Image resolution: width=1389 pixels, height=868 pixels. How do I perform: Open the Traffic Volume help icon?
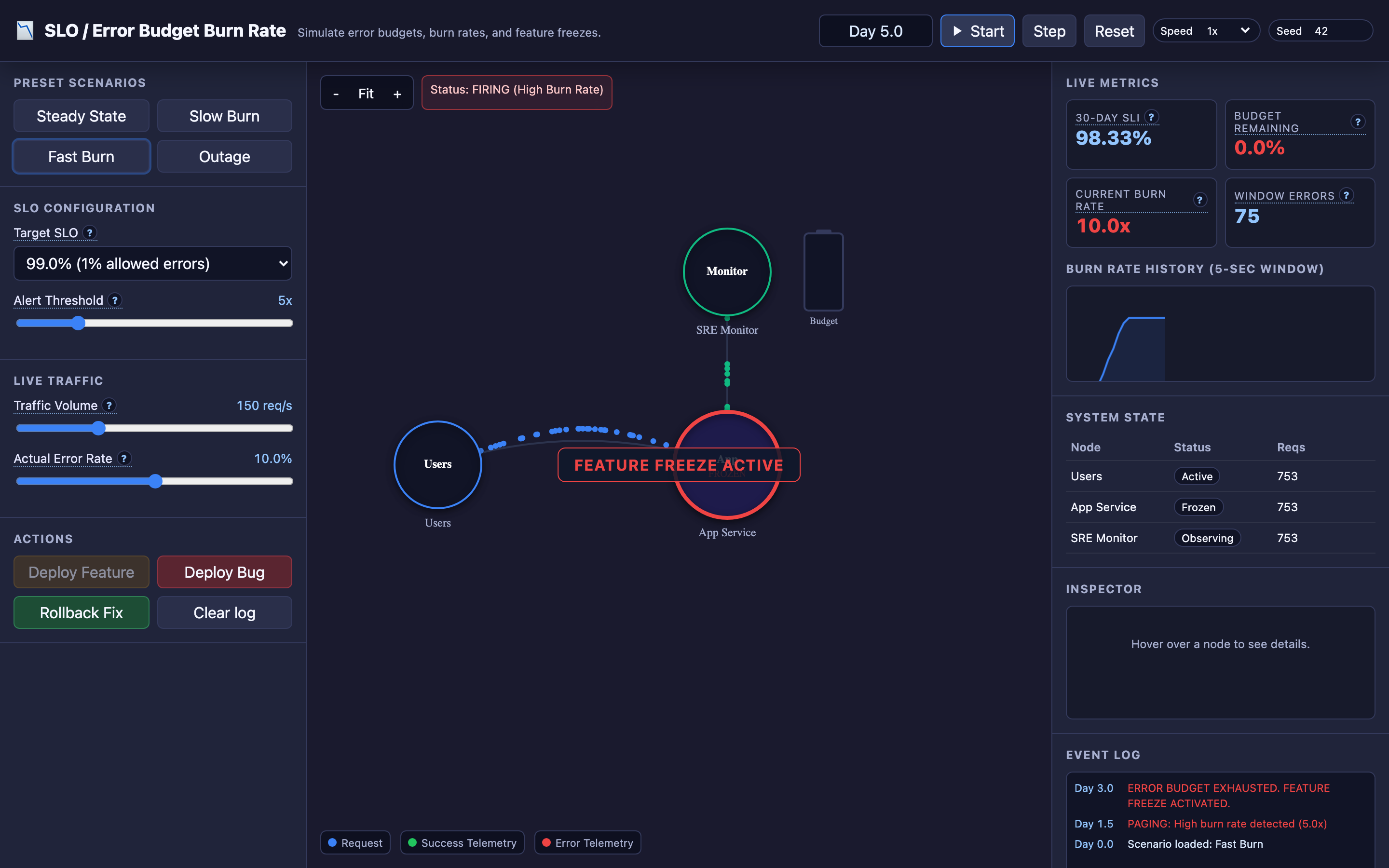click(x=109, y=405)
